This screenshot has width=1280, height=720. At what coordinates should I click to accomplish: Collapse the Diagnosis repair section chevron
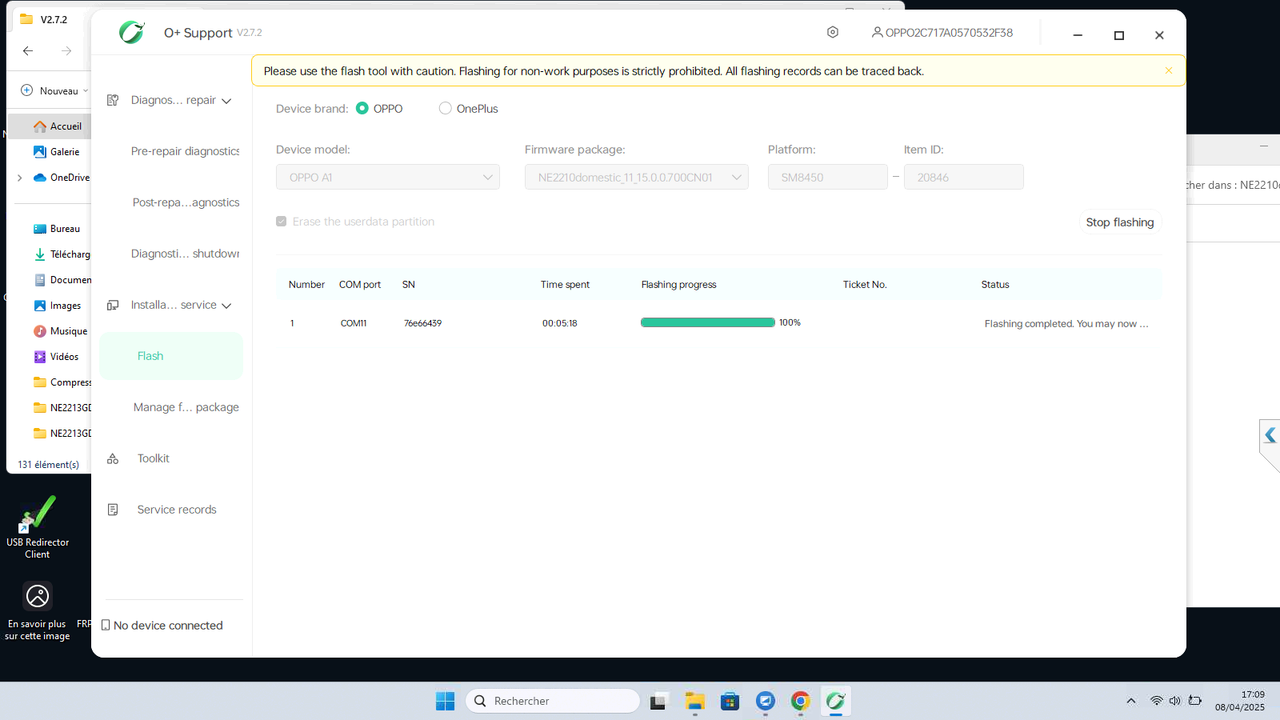226,101
